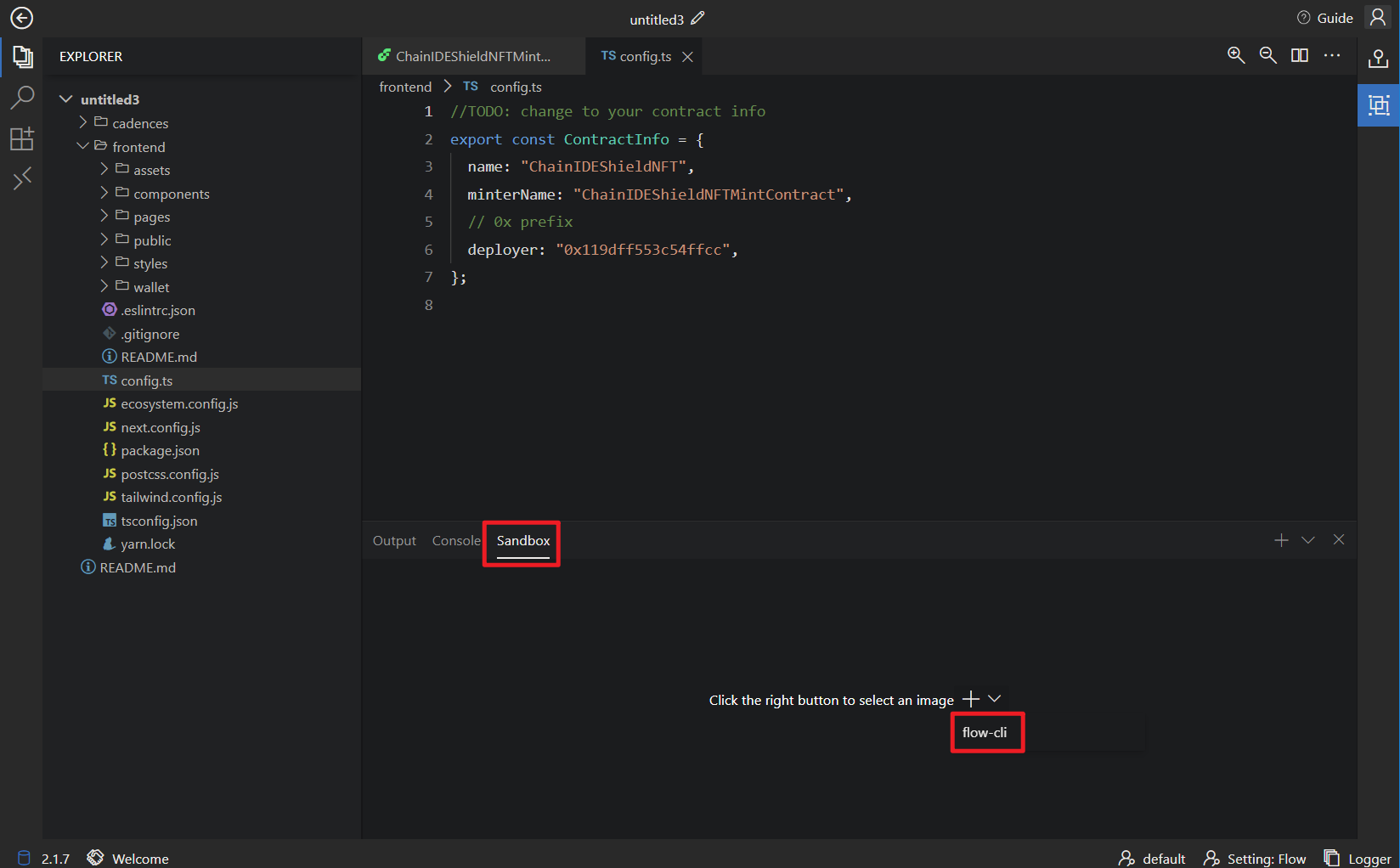The width and height of the screenshot is (1400, 868).
Task: Open the user account icon
Action: click(1377, 18)
